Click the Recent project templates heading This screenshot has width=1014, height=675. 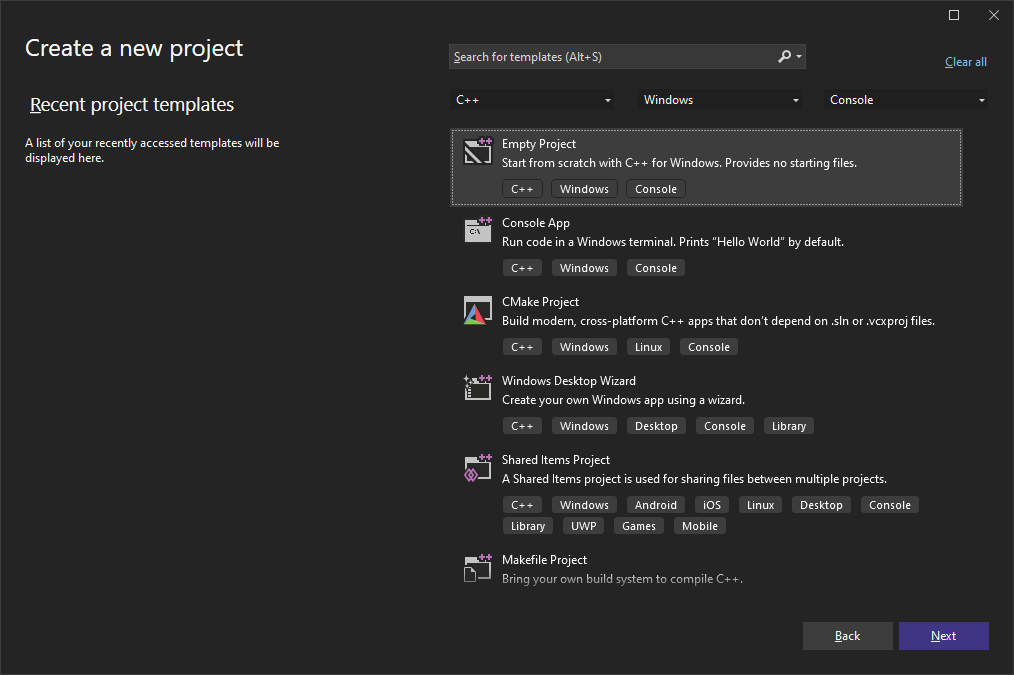click(132, 104)
